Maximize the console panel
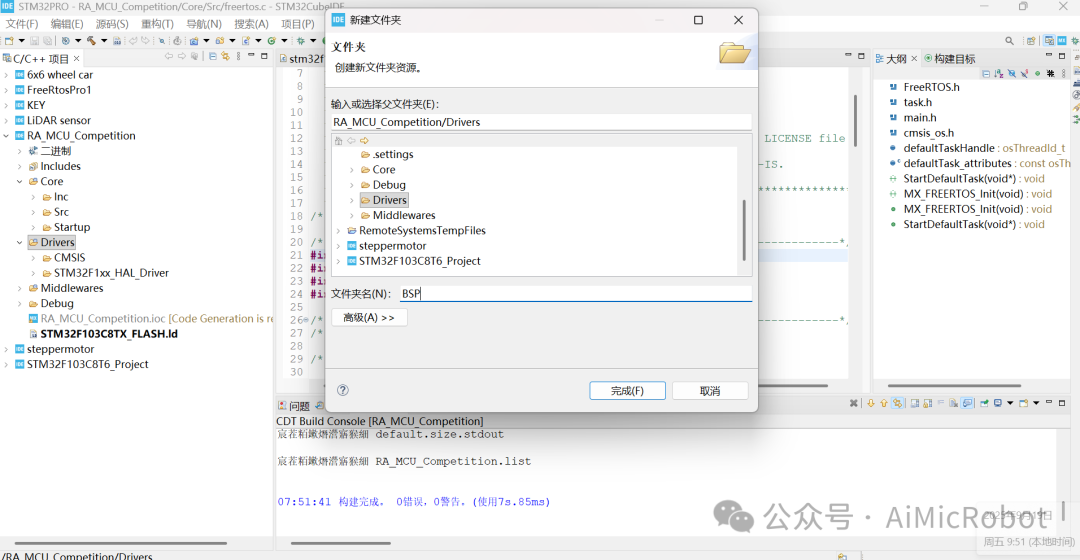Viewport: 1080px width, 560px height. pos(1062,403)
